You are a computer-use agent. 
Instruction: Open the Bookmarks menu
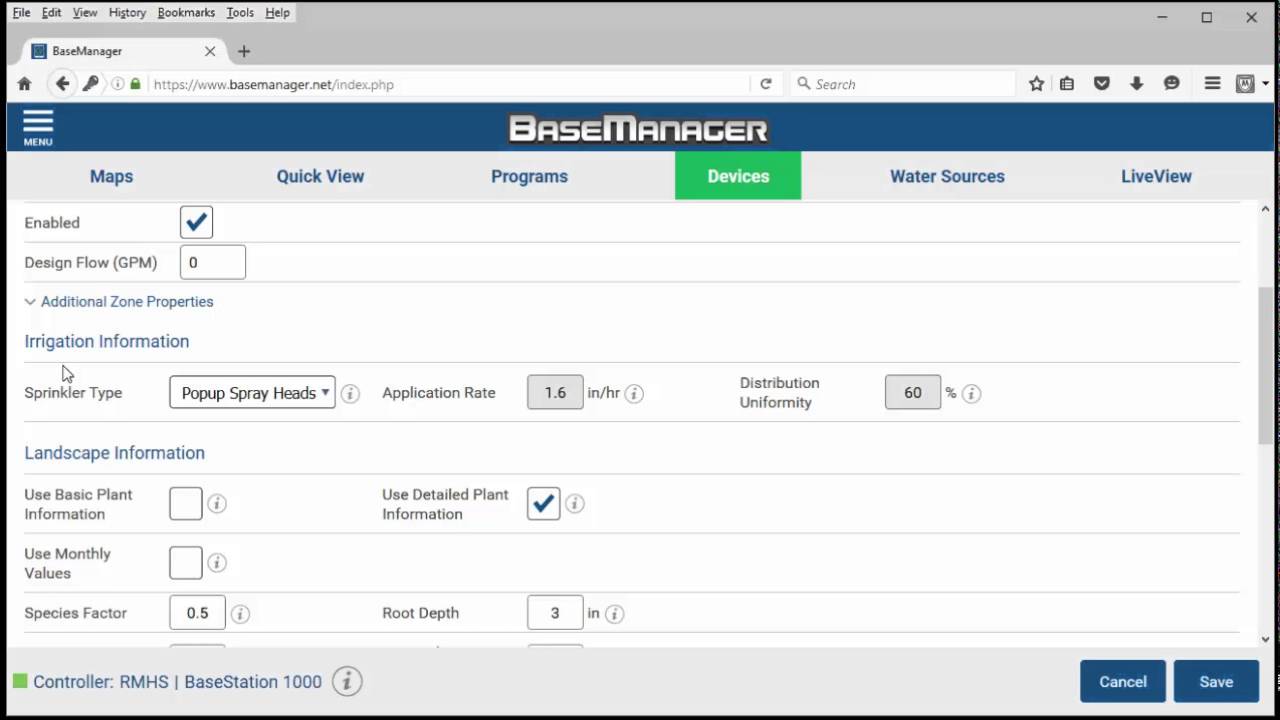pos(186,12)
